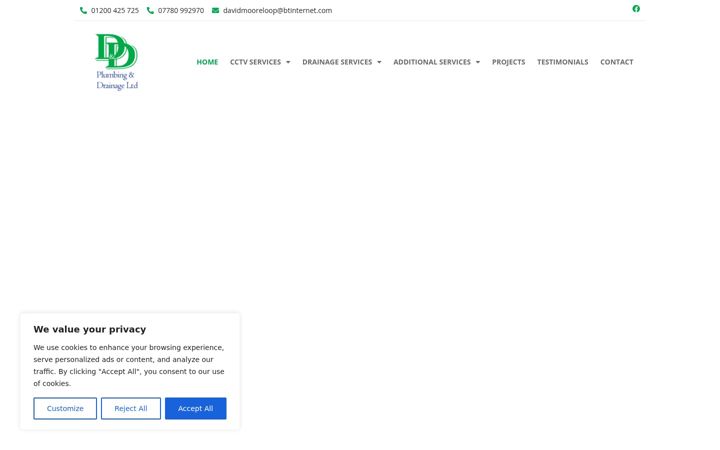720x450 pixels.
Task: Call landline number 01200 425 725
Action: click(x=115, y=11)
